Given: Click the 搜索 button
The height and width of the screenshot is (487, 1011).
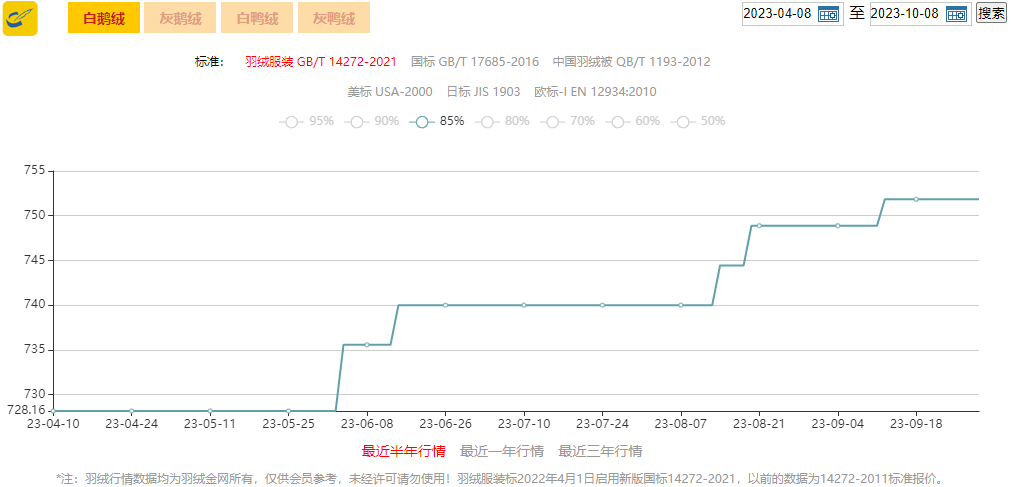Looking at the screenshot, I should (992, 12).
